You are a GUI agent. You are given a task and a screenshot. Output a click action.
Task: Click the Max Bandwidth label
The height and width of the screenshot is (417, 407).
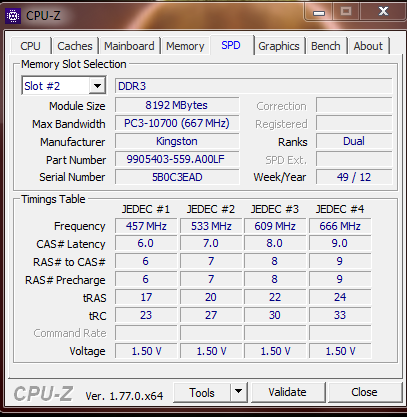(x=69, y=124)
